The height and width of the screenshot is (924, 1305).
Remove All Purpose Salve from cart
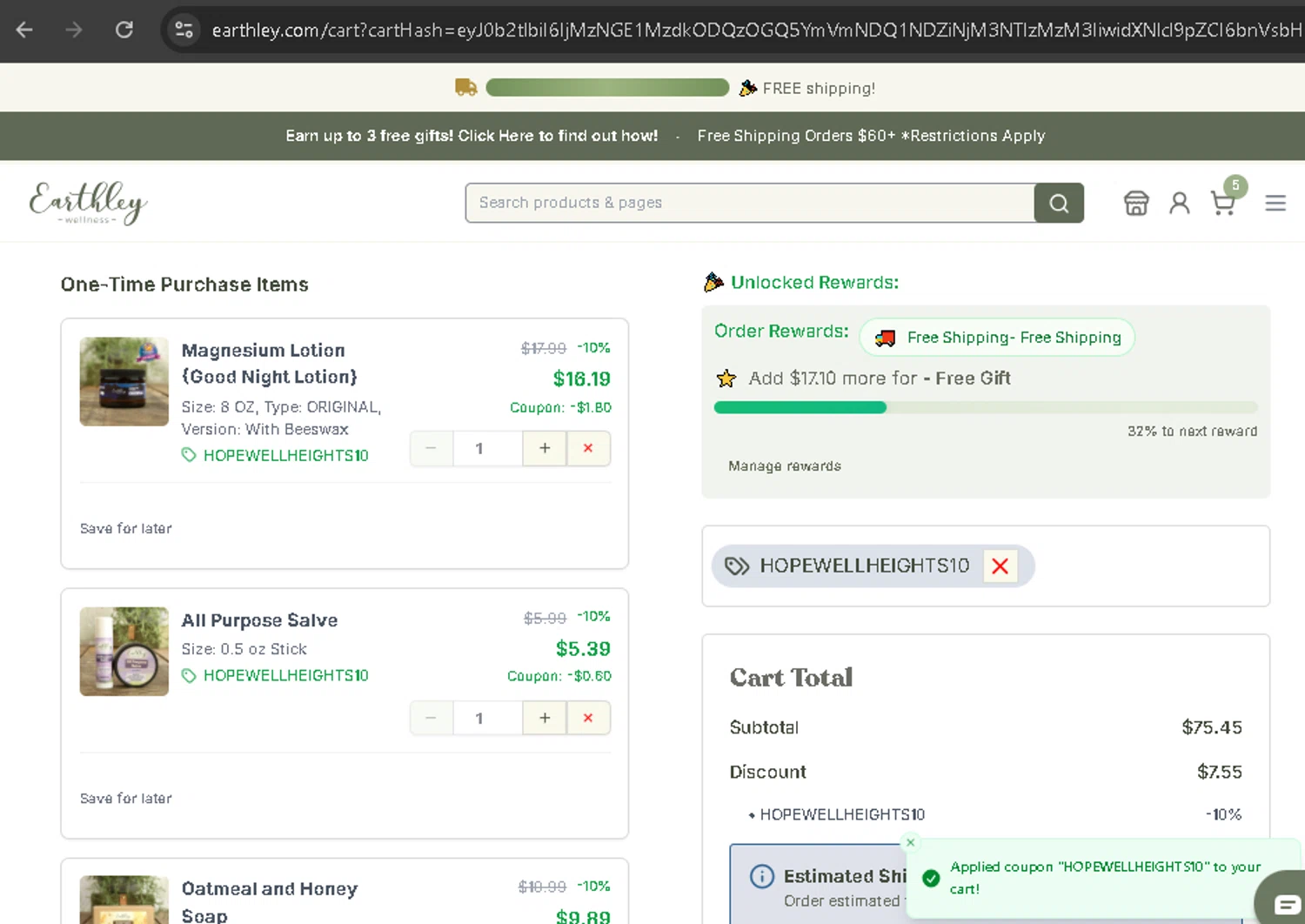tap(588, 718)
